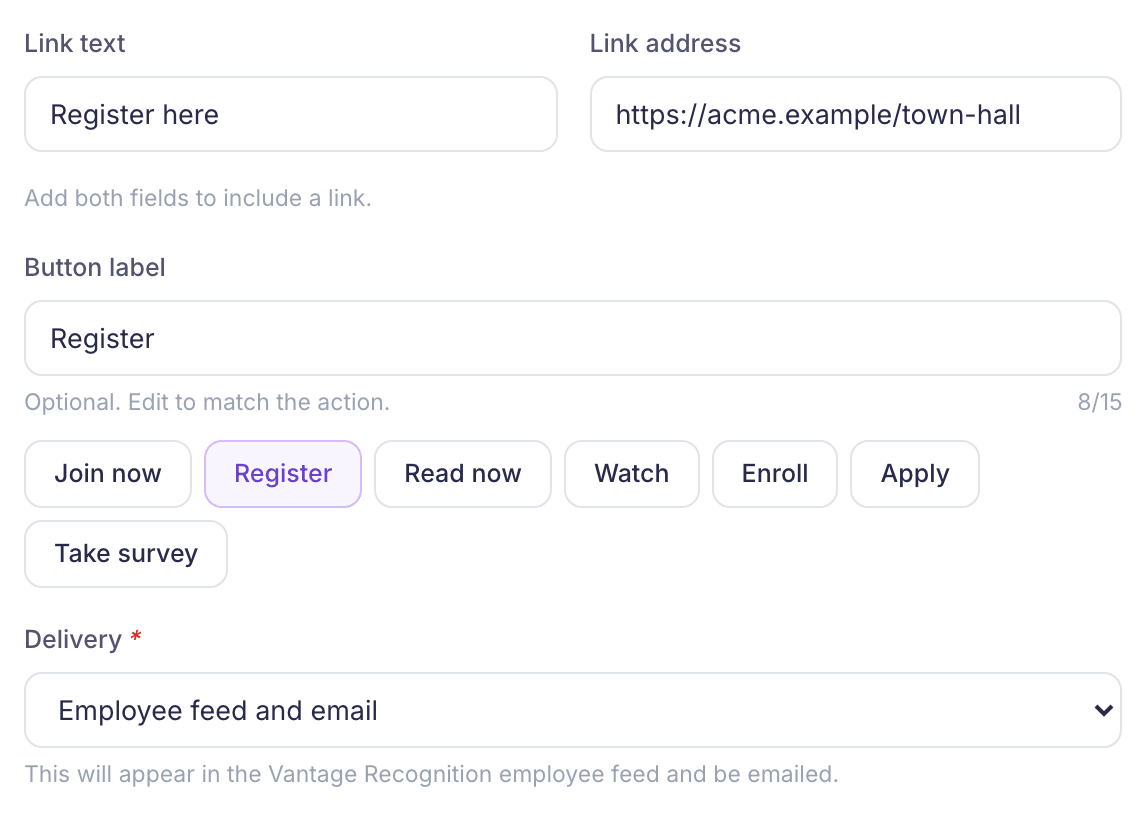
Task: Click the 8/15 character counter
Action: (x=1099, y=402)
